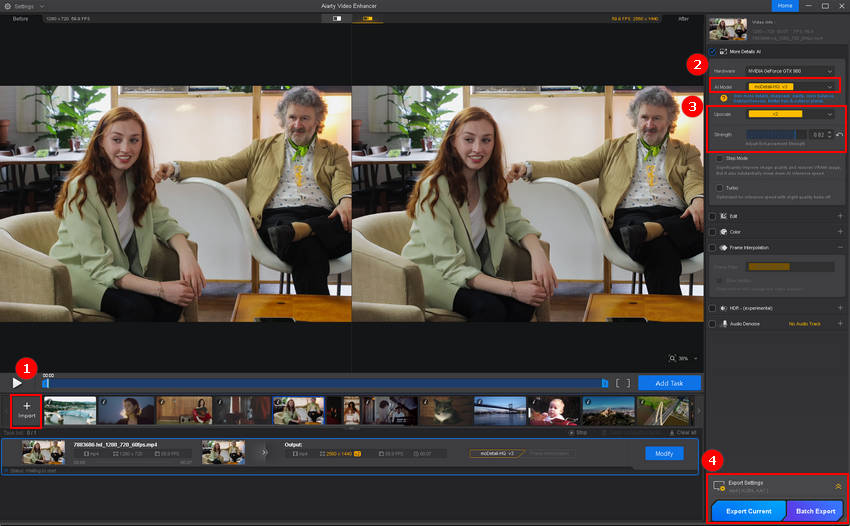Toggle the More Details AI checkbox
The width and height of the screenshot is (850, 526).
[x=712, y=52]
